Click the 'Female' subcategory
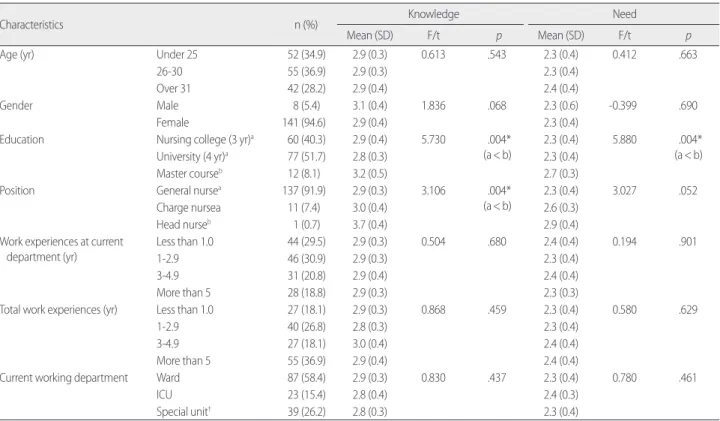Viewport: 720px width, 421px height. pyautogui.click(x=172, y=123)
